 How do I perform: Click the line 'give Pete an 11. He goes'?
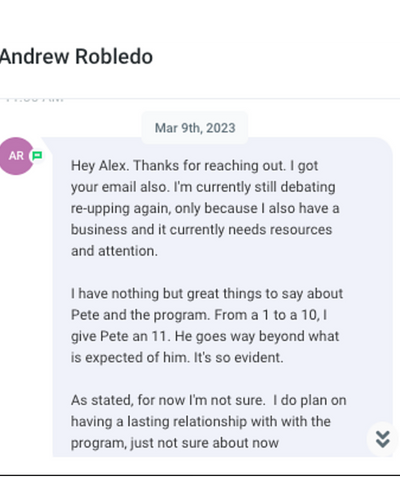pyautogui.click(x=205, y=336)
